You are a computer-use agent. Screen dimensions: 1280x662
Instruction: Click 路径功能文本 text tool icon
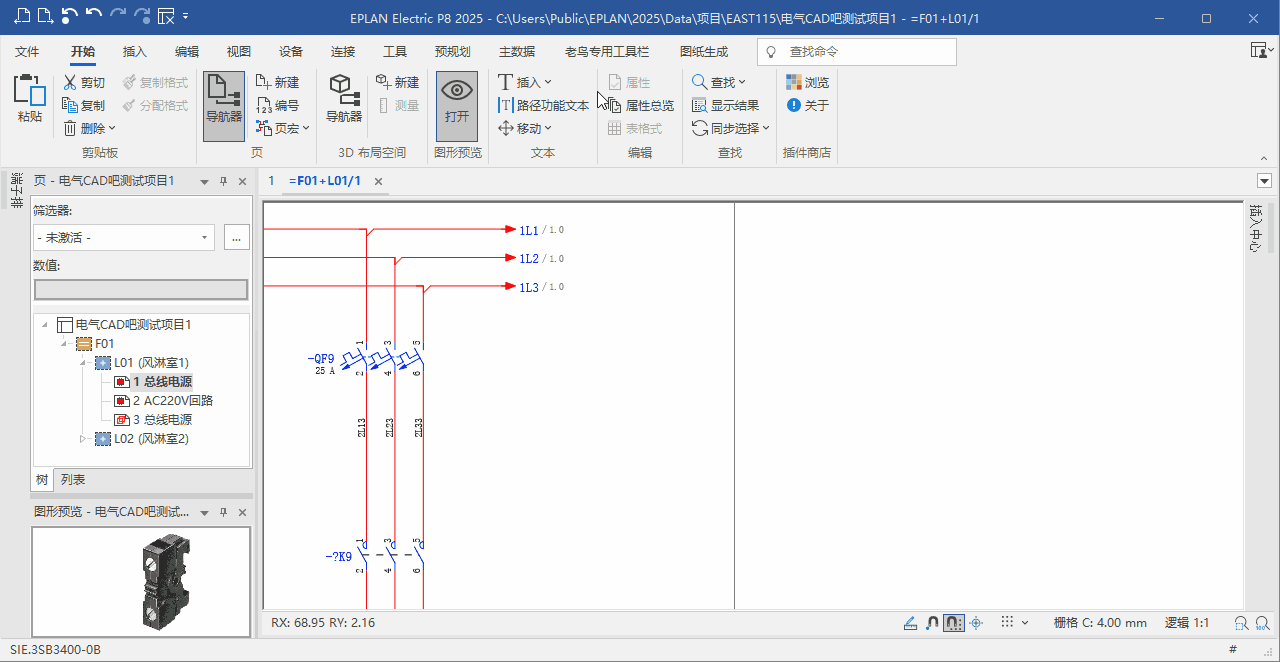tap(506, 105)
